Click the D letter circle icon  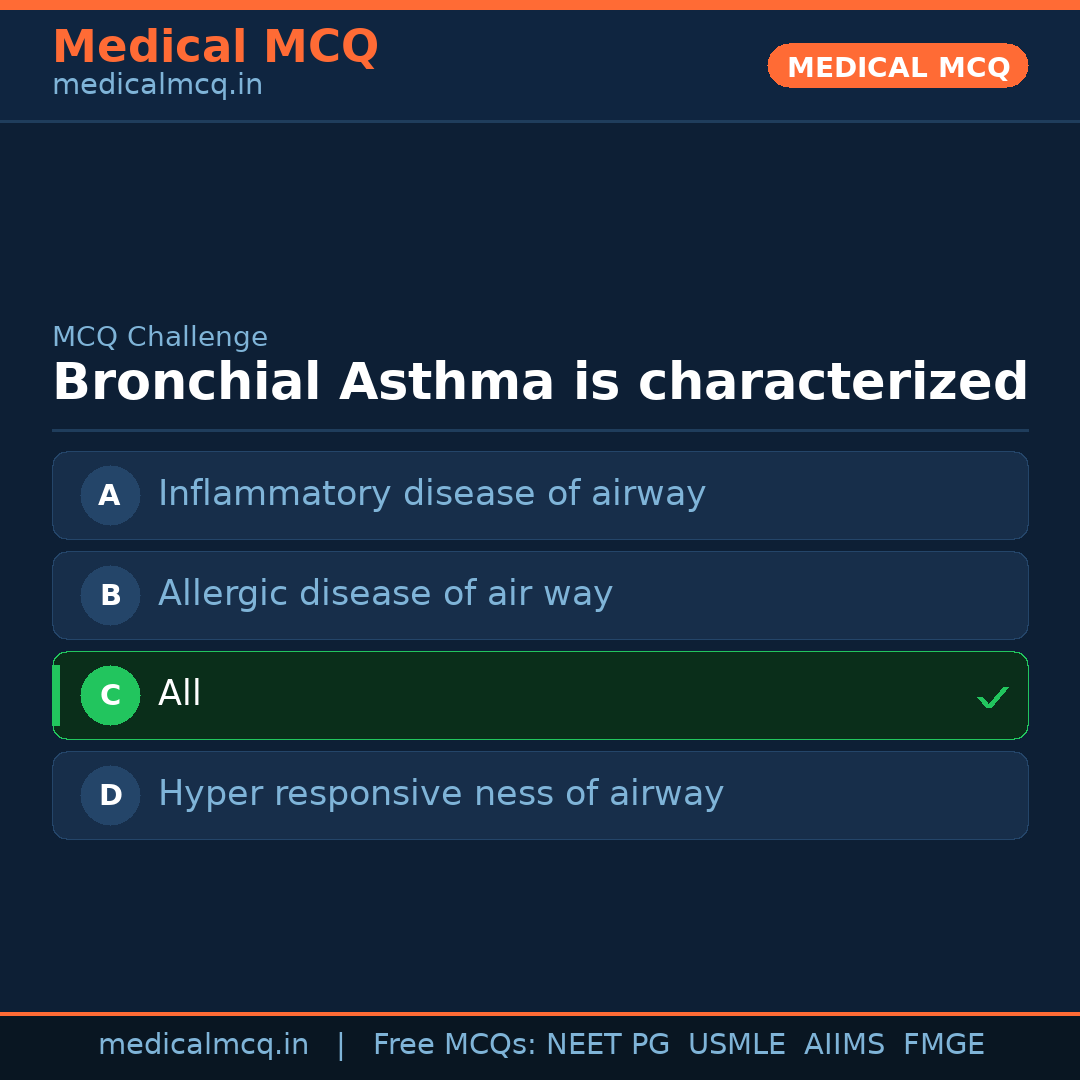click(x=110, y=795)
